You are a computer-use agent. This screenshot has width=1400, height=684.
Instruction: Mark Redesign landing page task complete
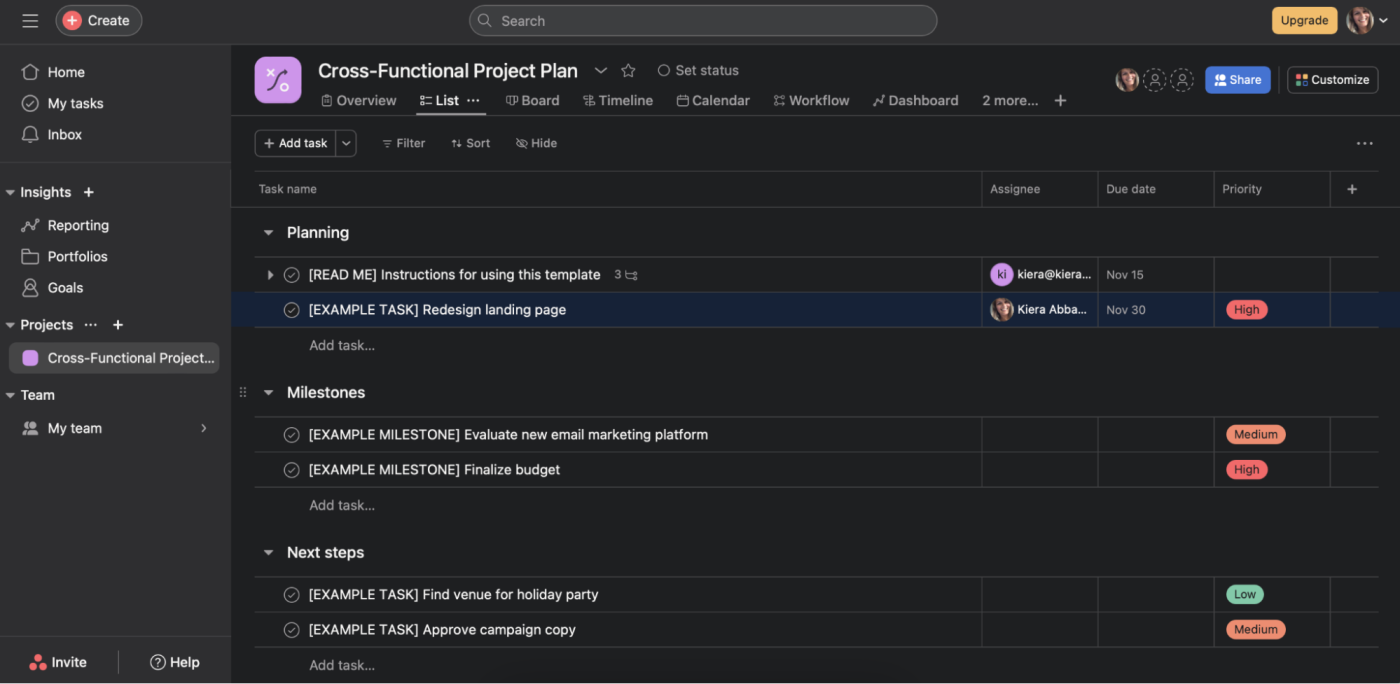[292, 310]
